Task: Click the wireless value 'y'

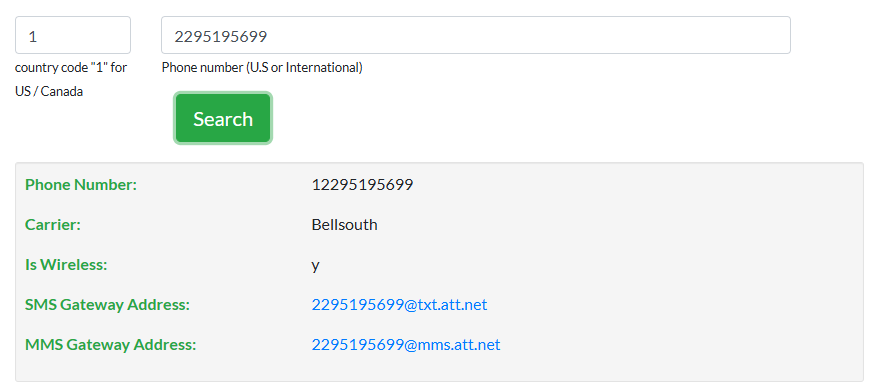Action: [x=316, y=266]
